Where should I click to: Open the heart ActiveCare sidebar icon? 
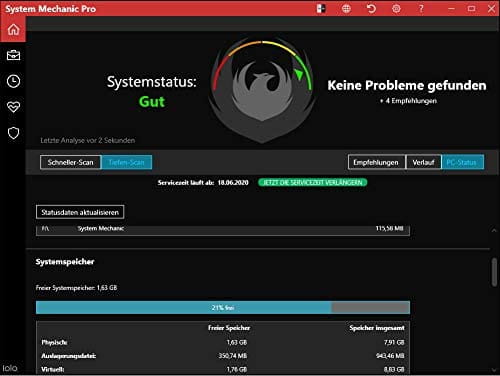click(13, 107)
